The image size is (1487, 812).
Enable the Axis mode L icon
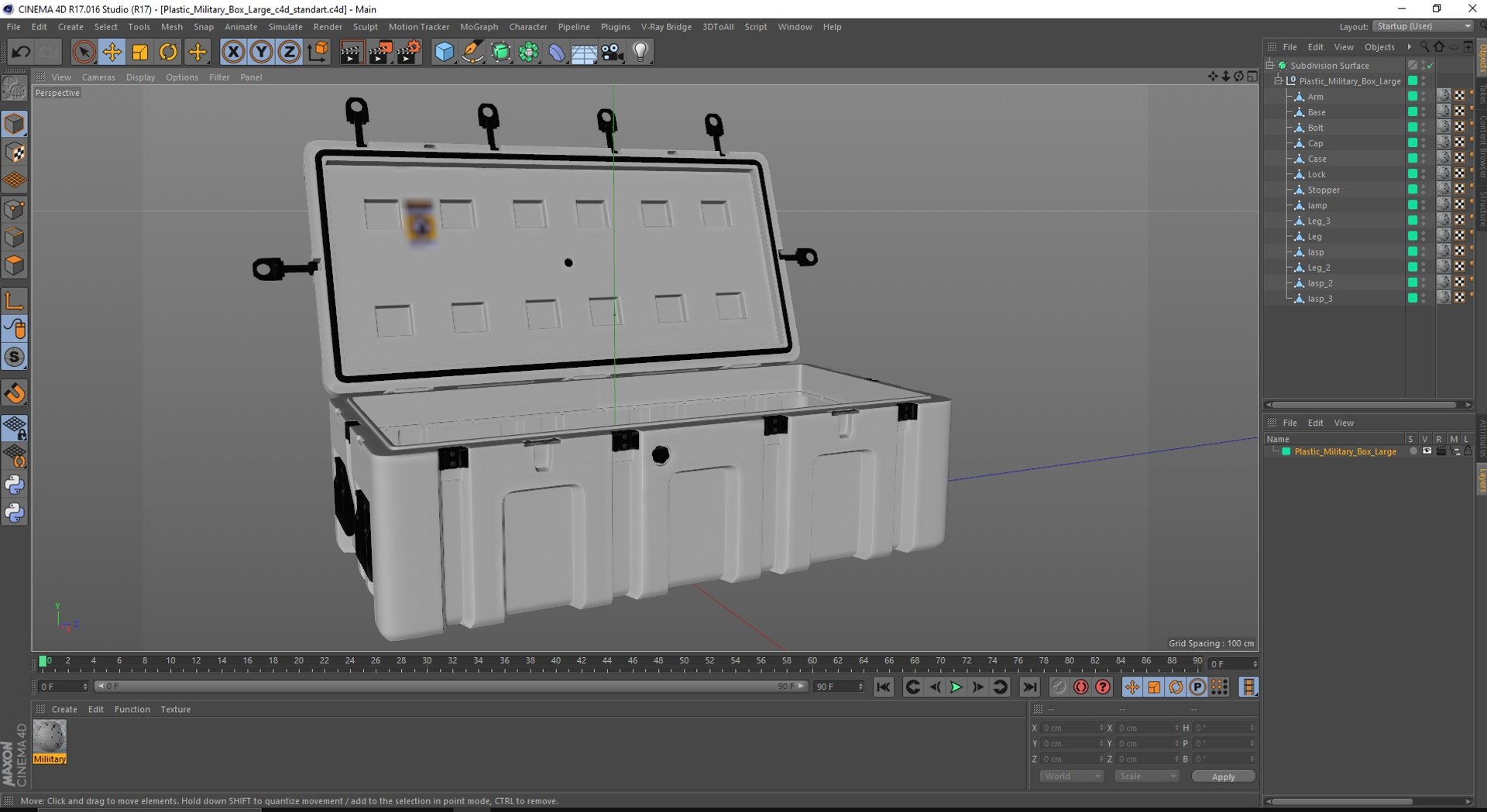(x=15, y=301)
